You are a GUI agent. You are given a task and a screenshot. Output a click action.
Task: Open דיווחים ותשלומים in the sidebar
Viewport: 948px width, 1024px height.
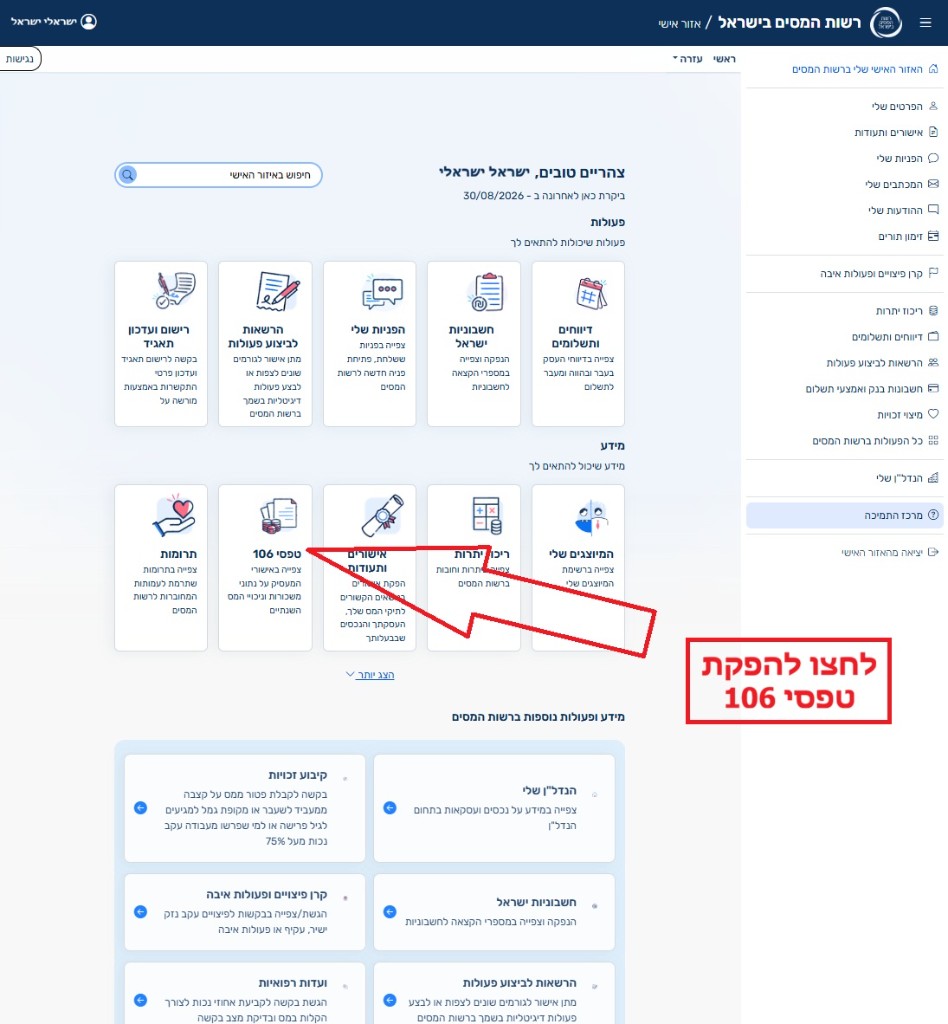[x=895, y=337]
